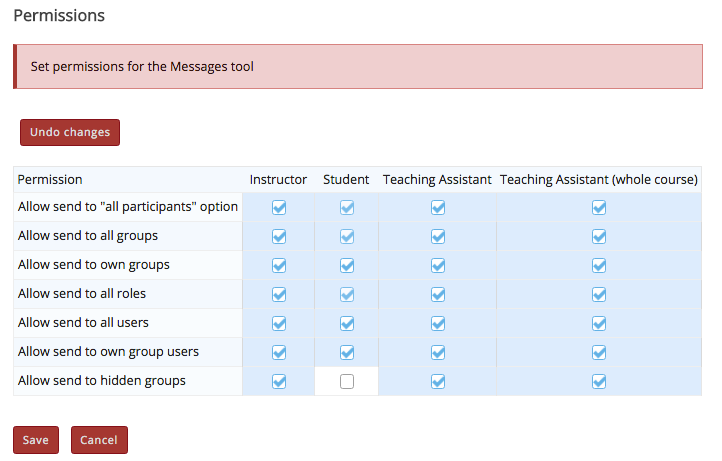
Task: Click the 'Allow send to all users' row label
Action: (83, 323)
